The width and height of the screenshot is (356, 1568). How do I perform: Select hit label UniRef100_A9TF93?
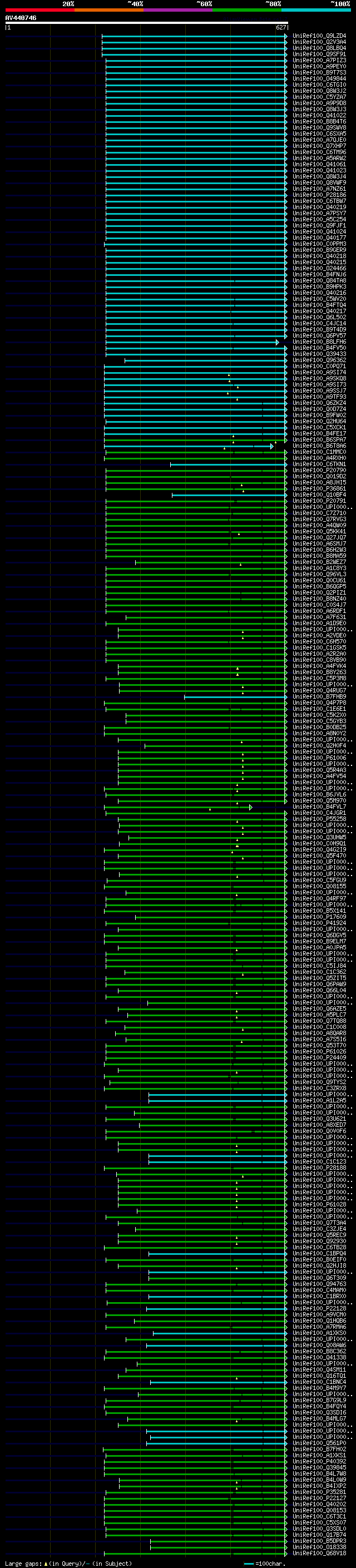pos(319,397)
